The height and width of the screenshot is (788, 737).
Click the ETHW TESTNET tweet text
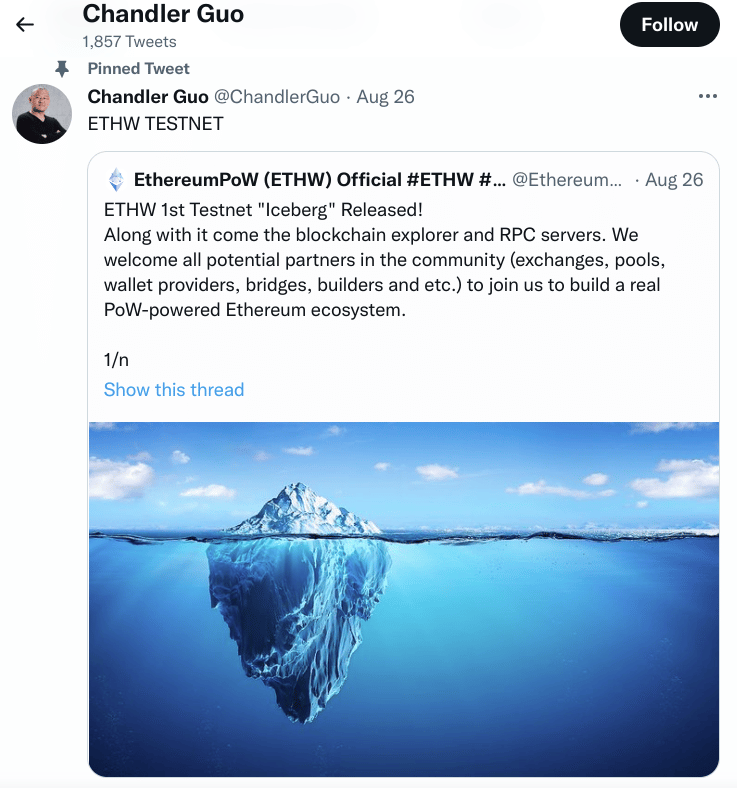[x=156, y=123]
